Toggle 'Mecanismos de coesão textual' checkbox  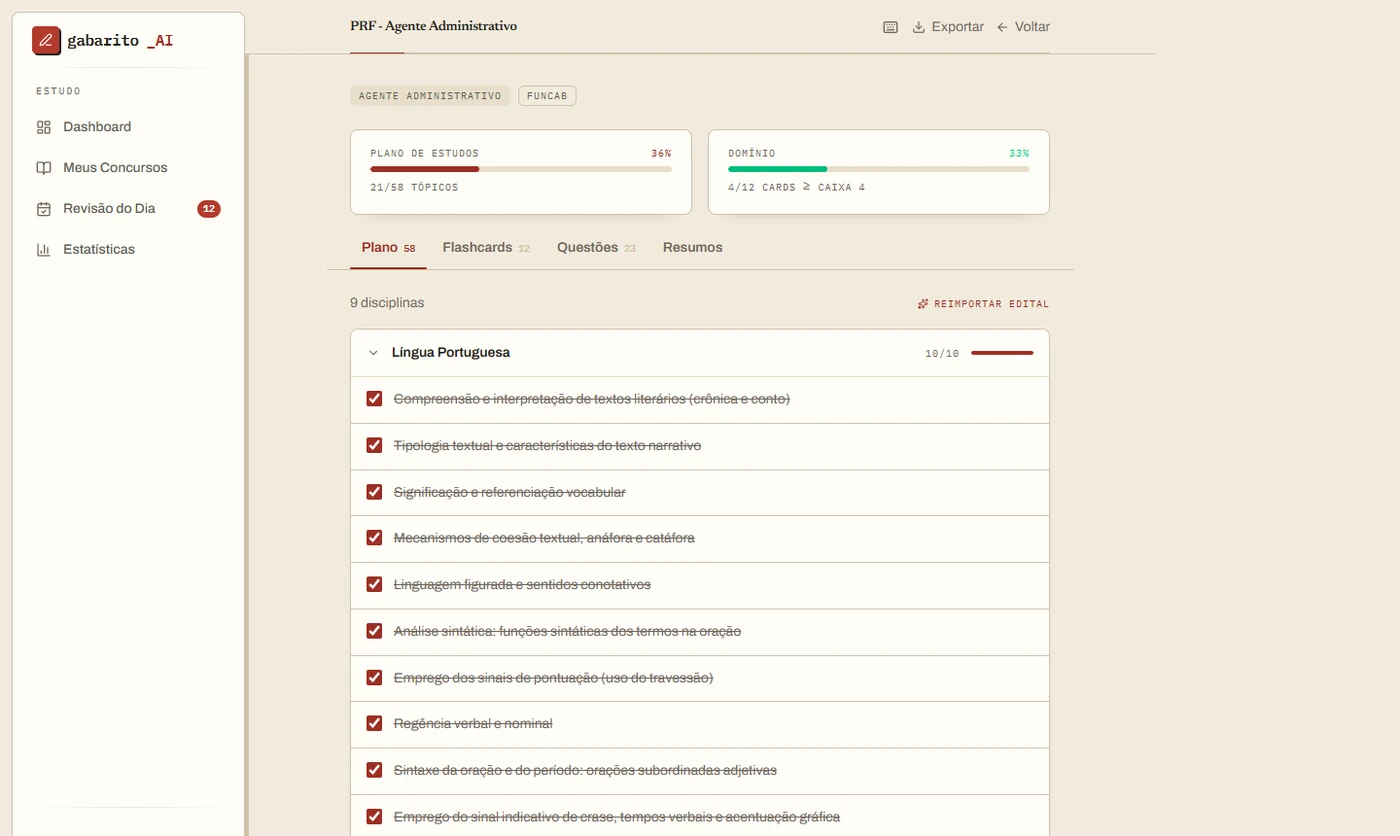click(374, 538)
